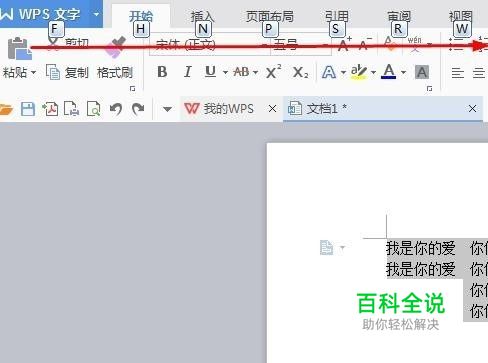Apply superscript X² formatting

(x=273, y=71)
